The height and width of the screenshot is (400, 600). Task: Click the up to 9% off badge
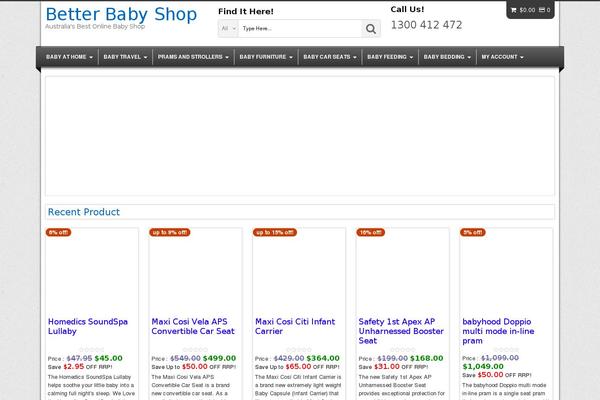(170, 232)
